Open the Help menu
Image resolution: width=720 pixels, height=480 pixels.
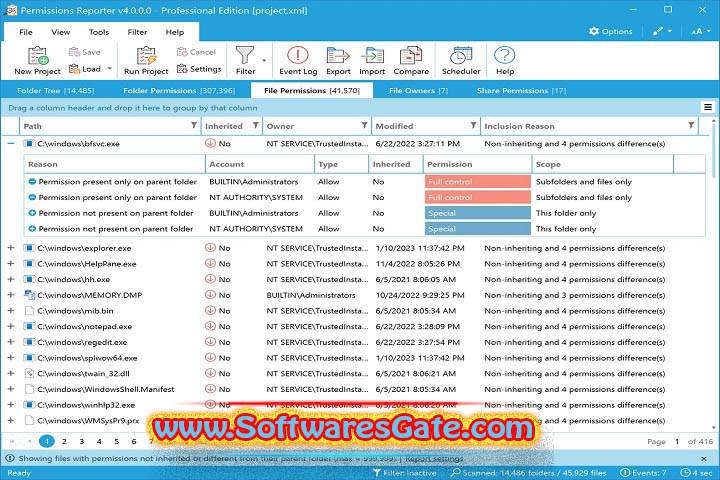pyautogui.click(x=174, y=32)
